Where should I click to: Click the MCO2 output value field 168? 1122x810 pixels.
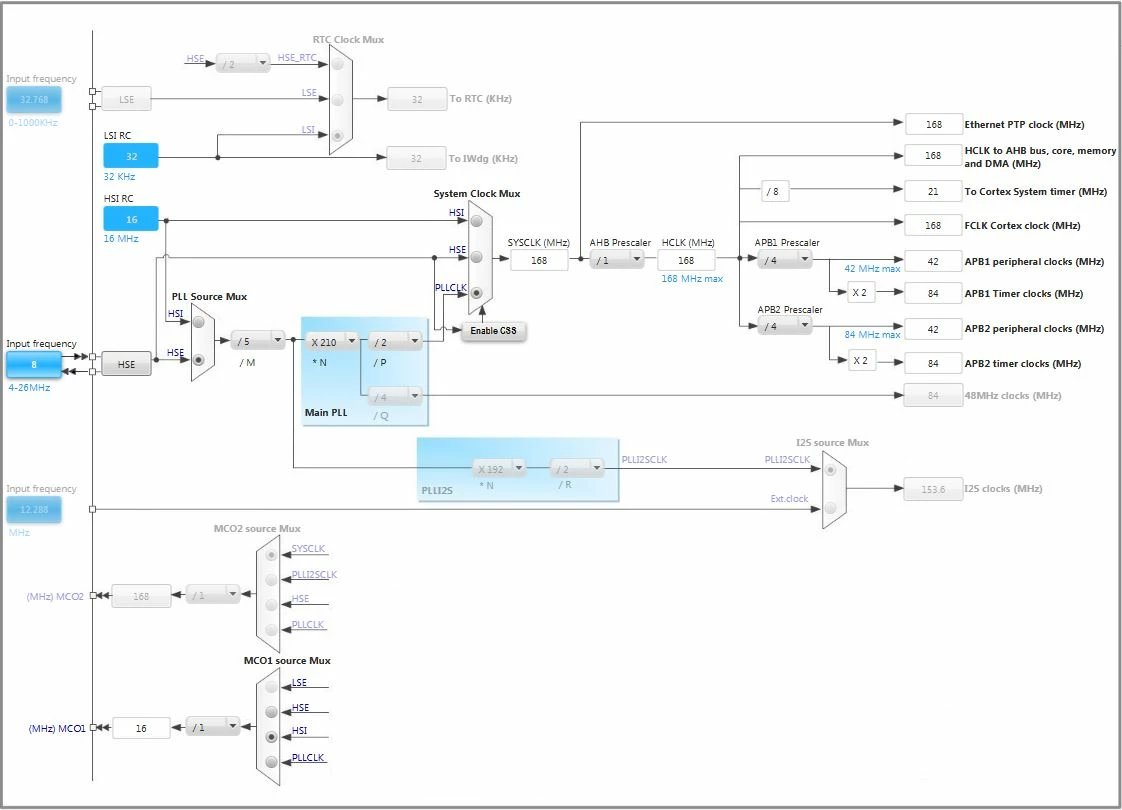(141, 596)
